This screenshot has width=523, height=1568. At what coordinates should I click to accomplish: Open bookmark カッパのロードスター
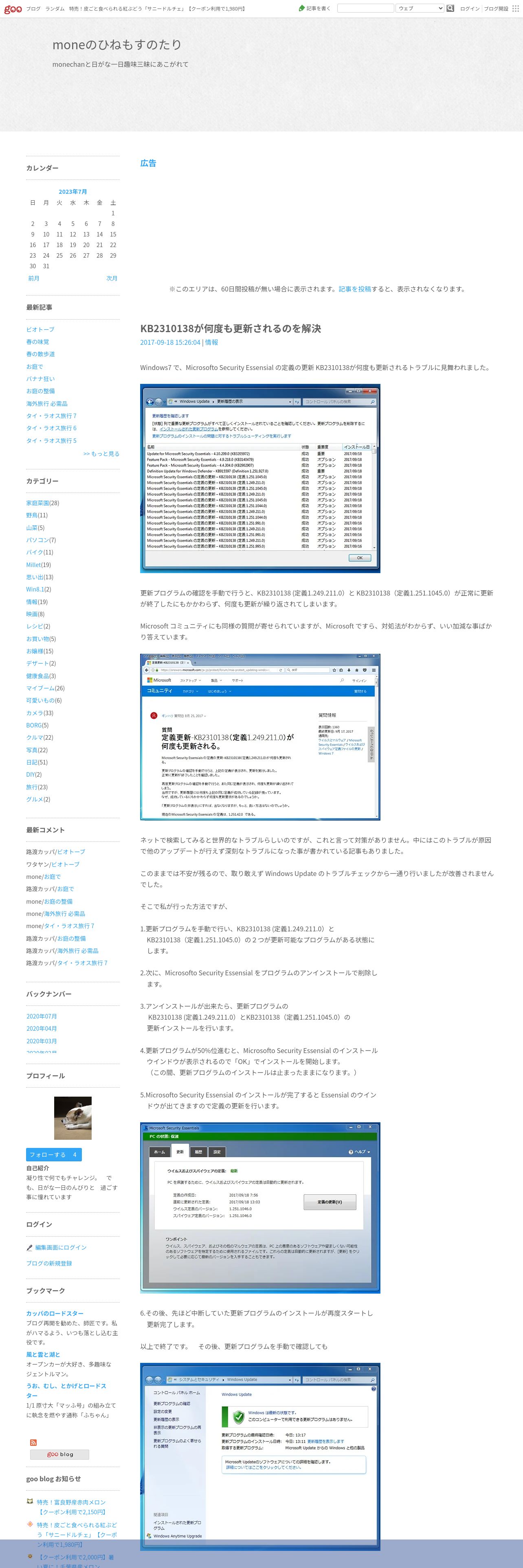tap(55, 1314)
